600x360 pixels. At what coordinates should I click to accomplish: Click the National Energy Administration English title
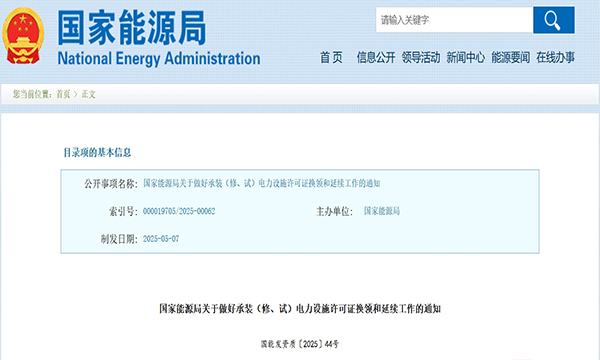coord(159,59)
